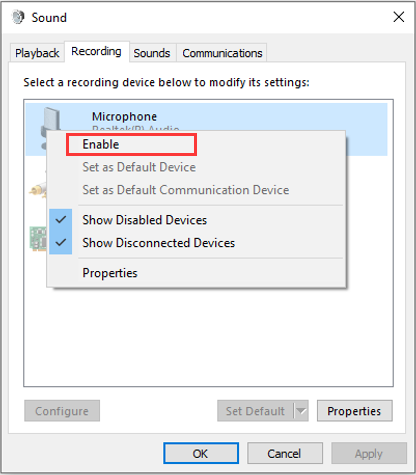416x475 pixels.
Task: Expand the Set Default dropdown arrow
Action: tap(301, 411)
